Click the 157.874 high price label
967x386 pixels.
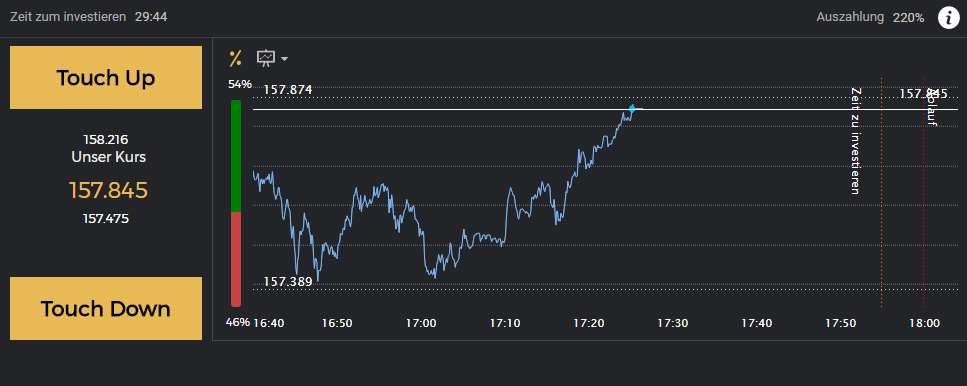click(x=288, y=90)
